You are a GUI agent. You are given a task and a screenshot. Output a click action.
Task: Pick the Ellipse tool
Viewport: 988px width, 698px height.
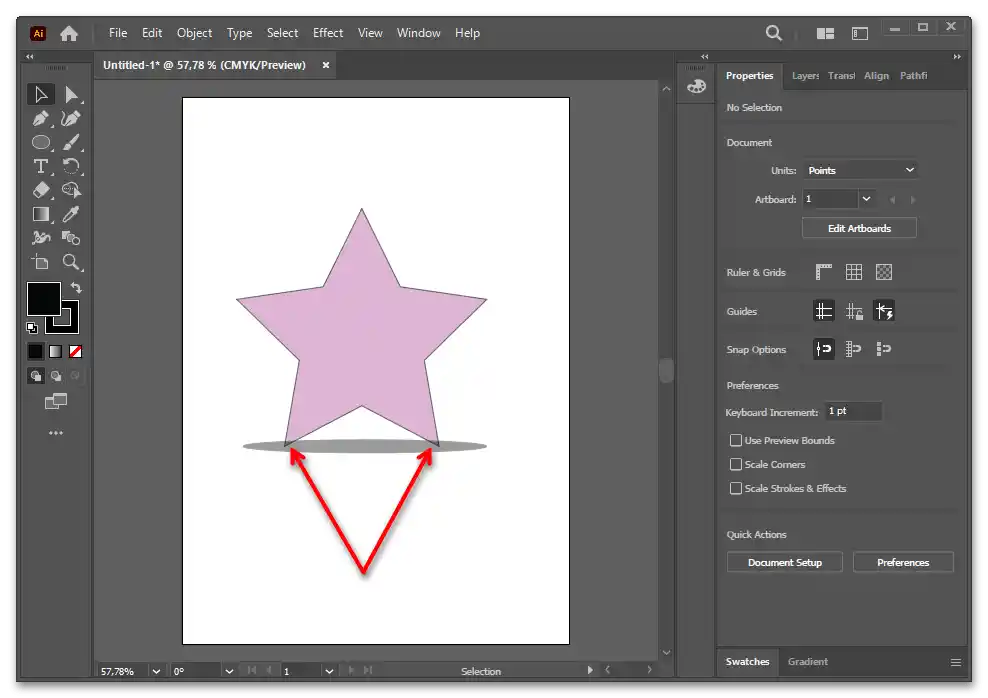pos(41,143)
